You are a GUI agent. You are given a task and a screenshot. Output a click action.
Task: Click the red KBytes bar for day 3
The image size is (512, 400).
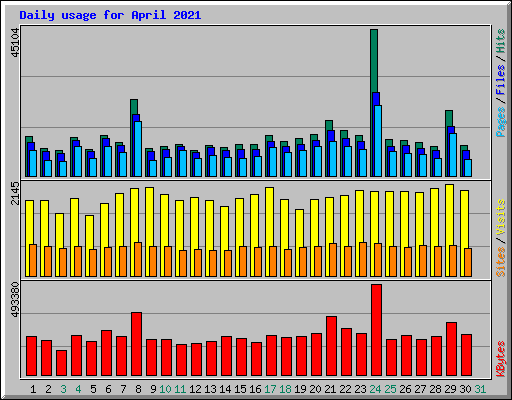point(62,363)
